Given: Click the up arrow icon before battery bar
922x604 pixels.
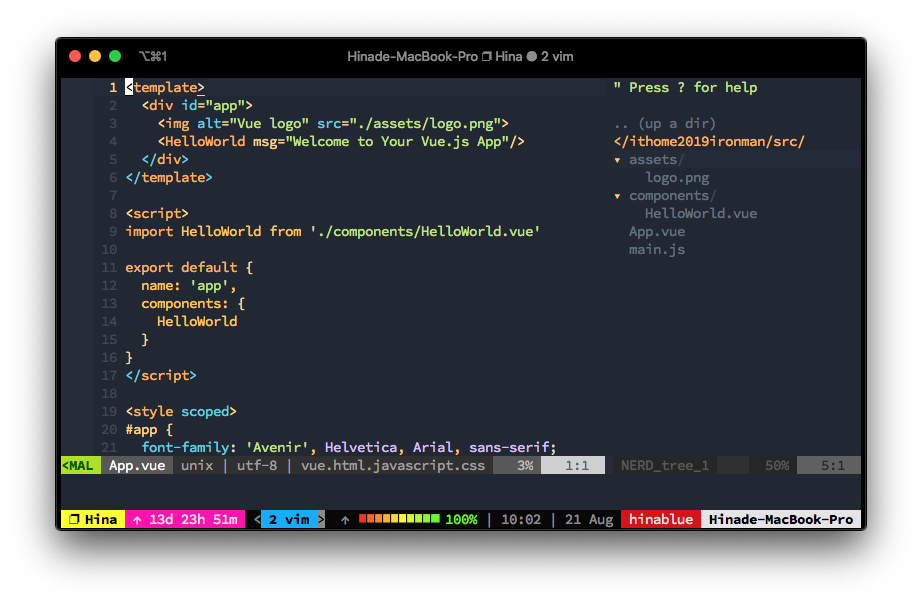Looking at the screenshot, I should tap(345, 520).
